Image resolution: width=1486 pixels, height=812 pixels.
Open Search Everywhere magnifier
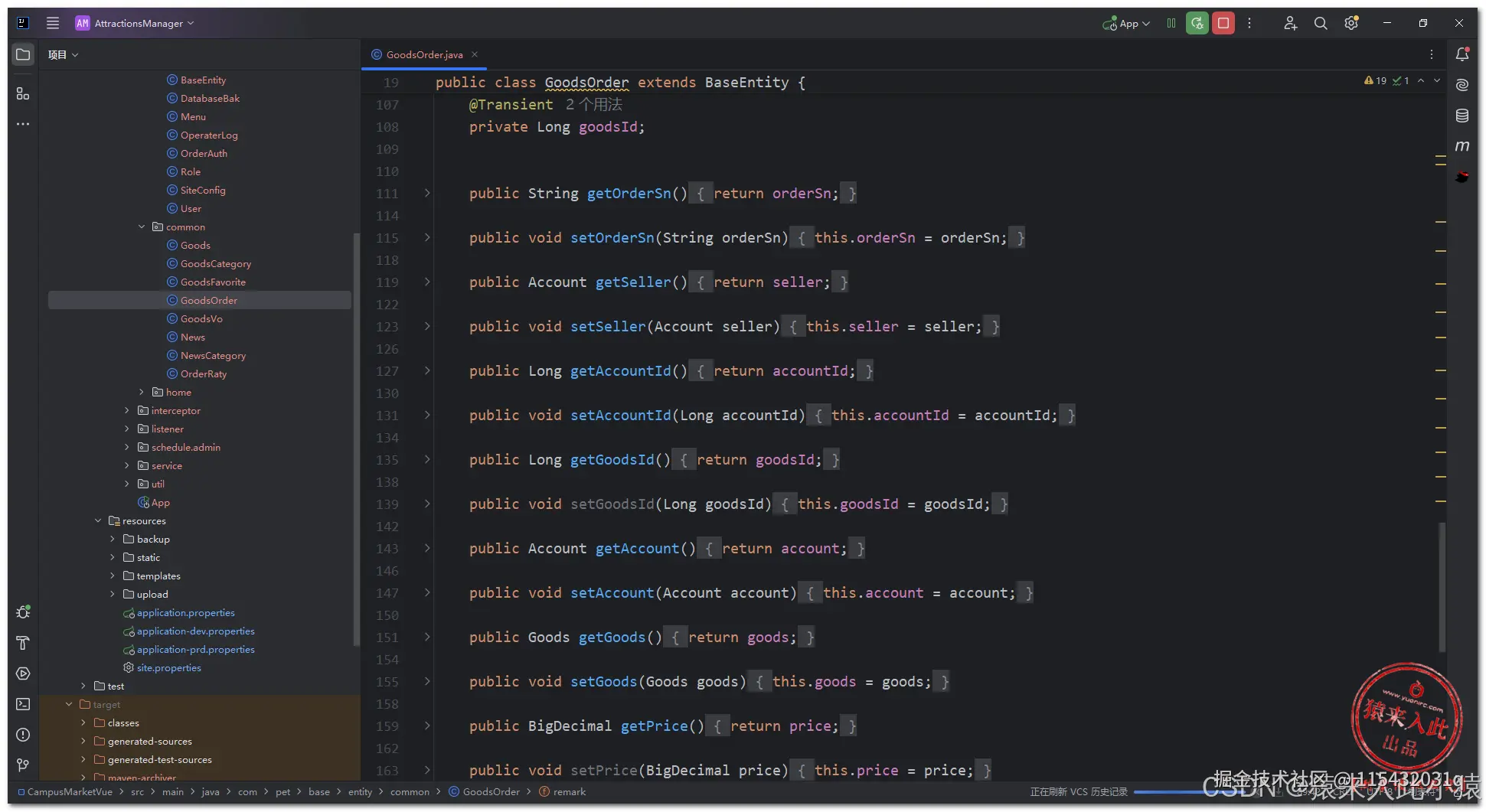pyautogui.click(x=1321, y=23)
